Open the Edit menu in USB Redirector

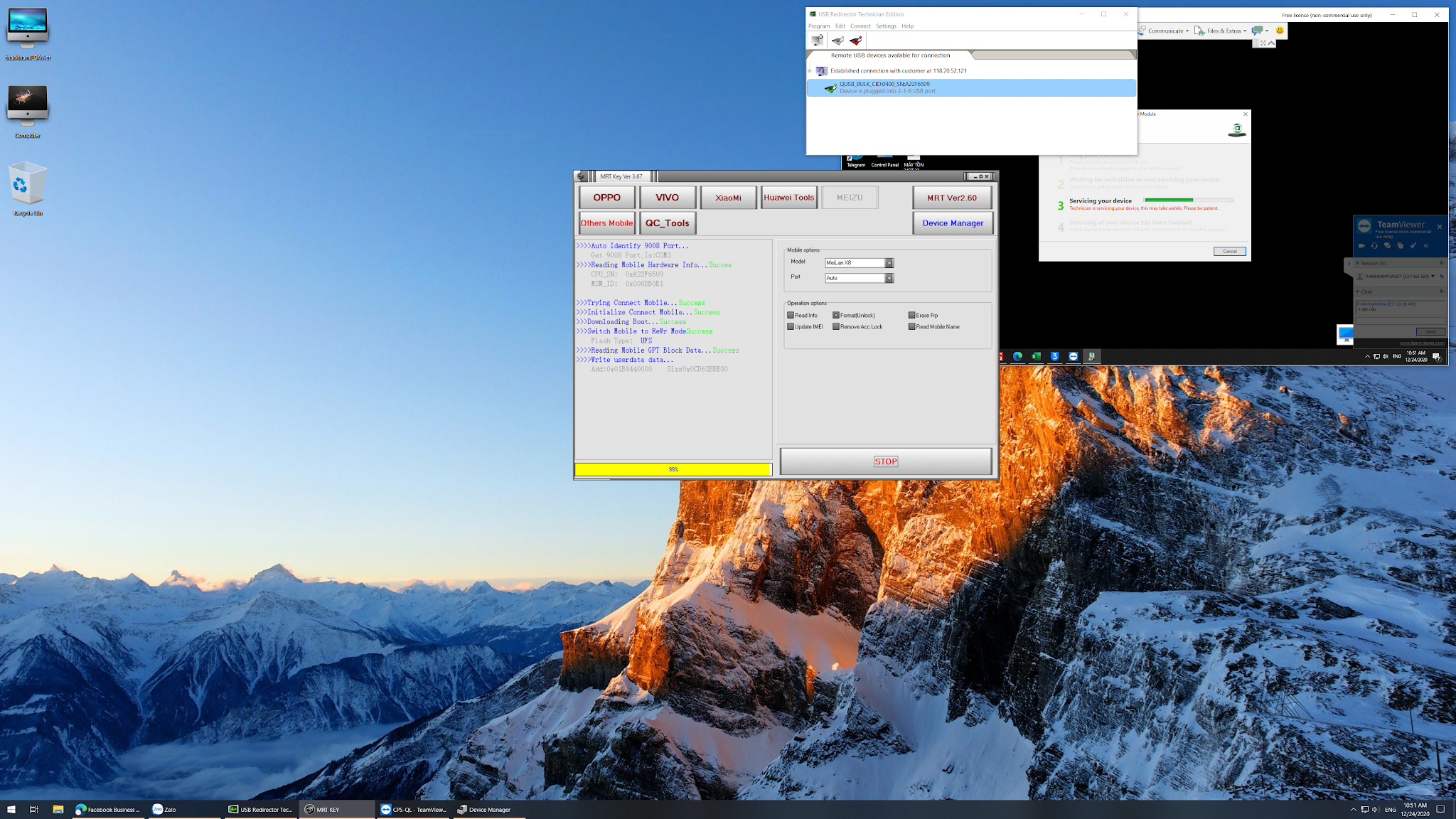pyautogui.click(x=840, y=26)
